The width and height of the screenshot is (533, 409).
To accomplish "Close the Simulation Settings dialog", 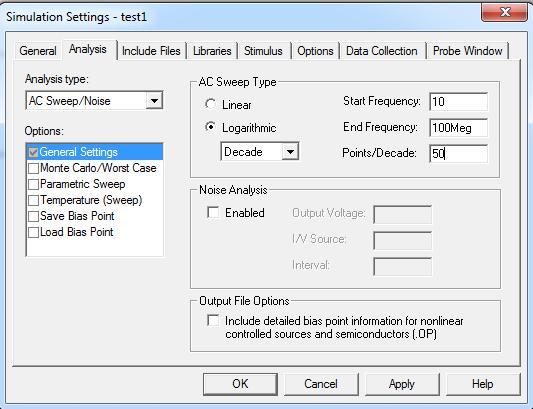I will (504, 12).
